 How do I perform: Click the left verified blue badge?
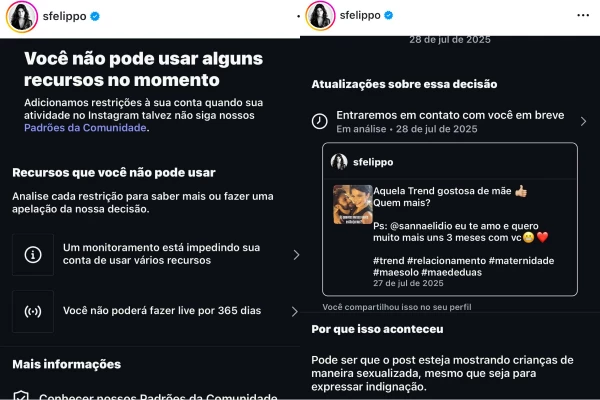pyautogui.click(x=95, y=16)
